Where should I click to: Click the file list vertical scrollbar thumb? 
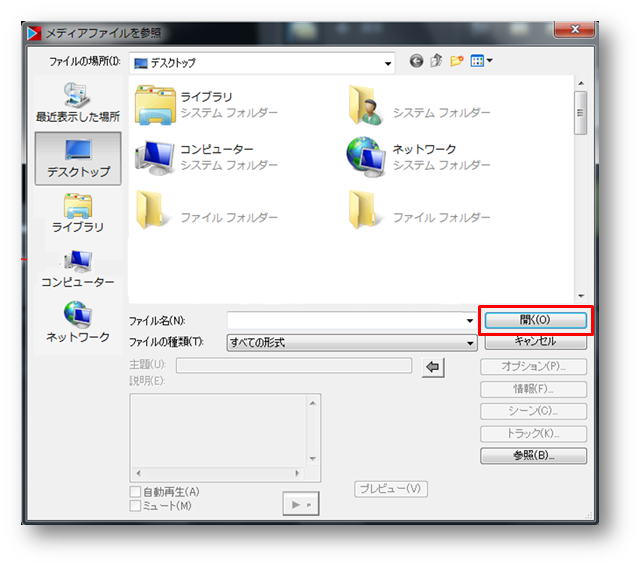point(580,113)
